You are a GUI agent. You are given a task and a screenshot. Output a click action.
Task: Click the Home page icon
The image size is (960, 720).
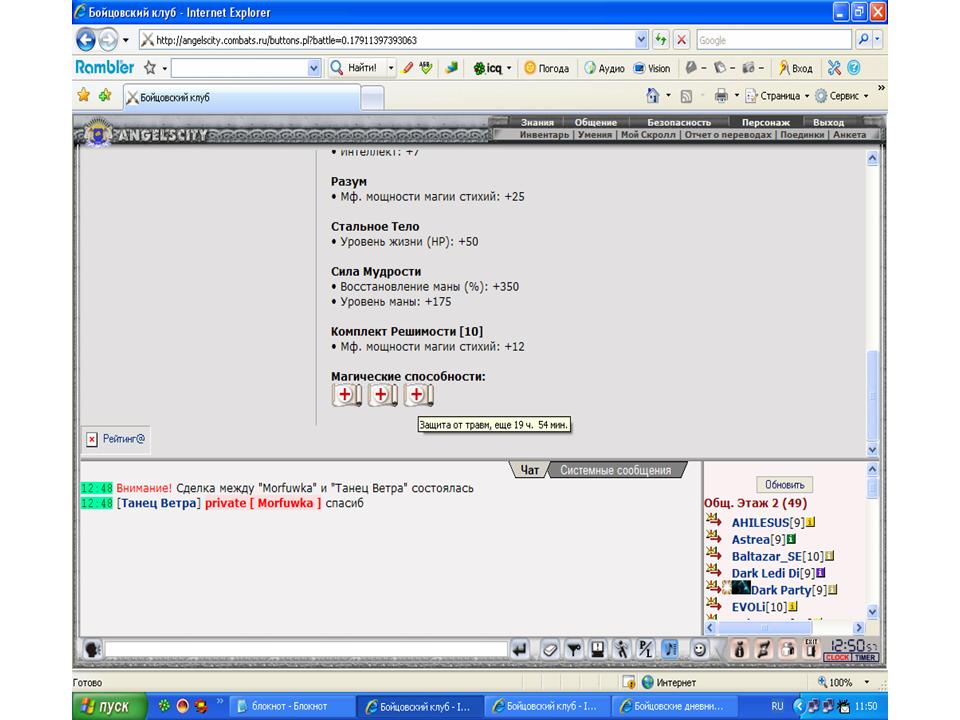tap(653, 96)
